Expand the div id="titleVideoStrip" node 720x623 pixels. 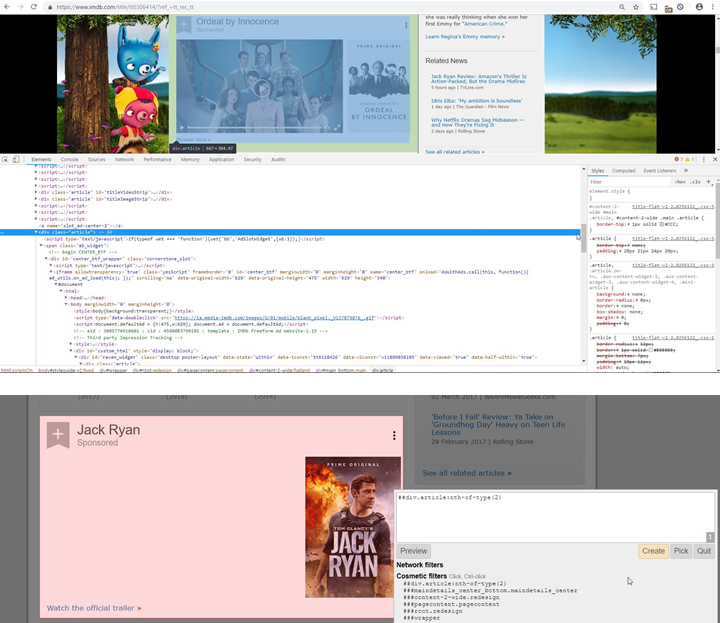pyautogui.click(x=36, y=192)
